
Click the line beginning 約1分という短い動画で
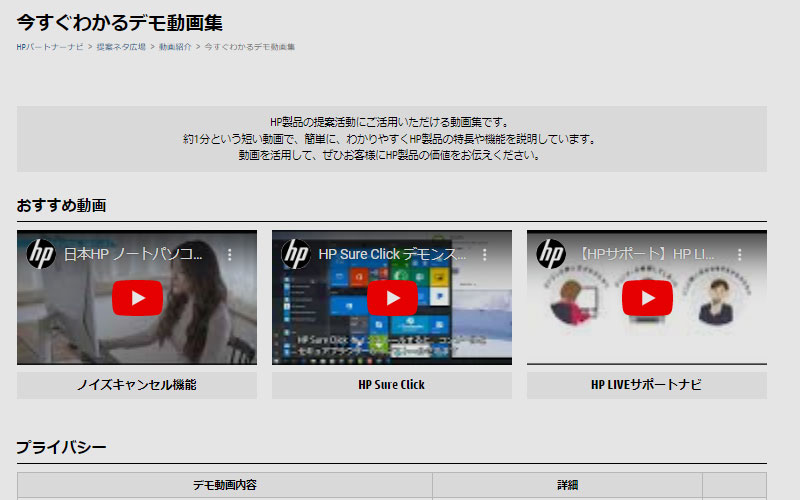tap(390, 139)
